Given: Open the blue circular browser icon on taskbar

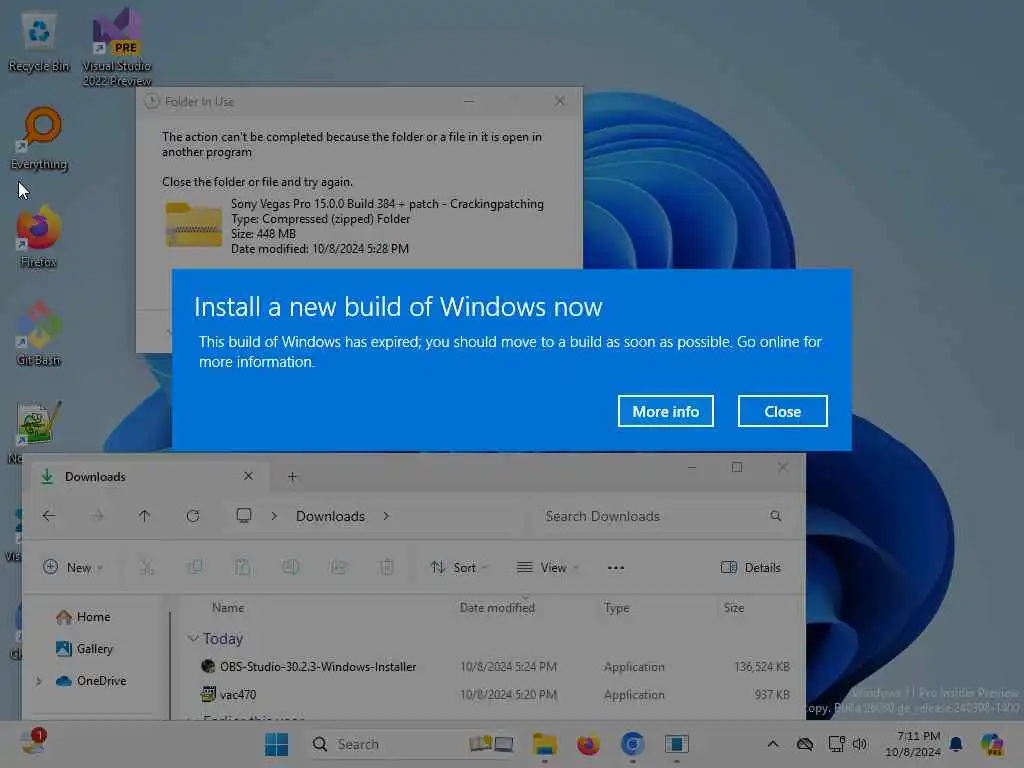Looking at the screenshot, I should (x=632, y=744).
